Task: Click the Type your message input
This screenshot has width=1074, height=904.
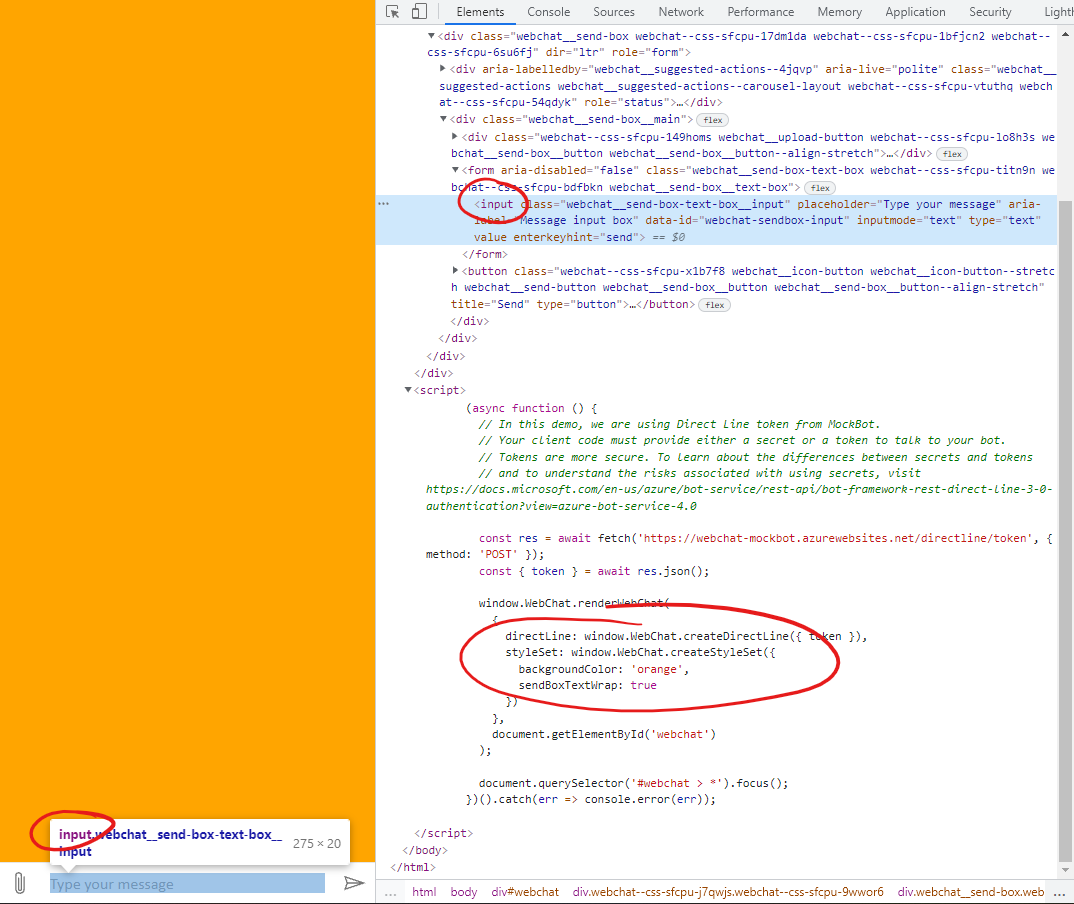Action: coord(187,883)
